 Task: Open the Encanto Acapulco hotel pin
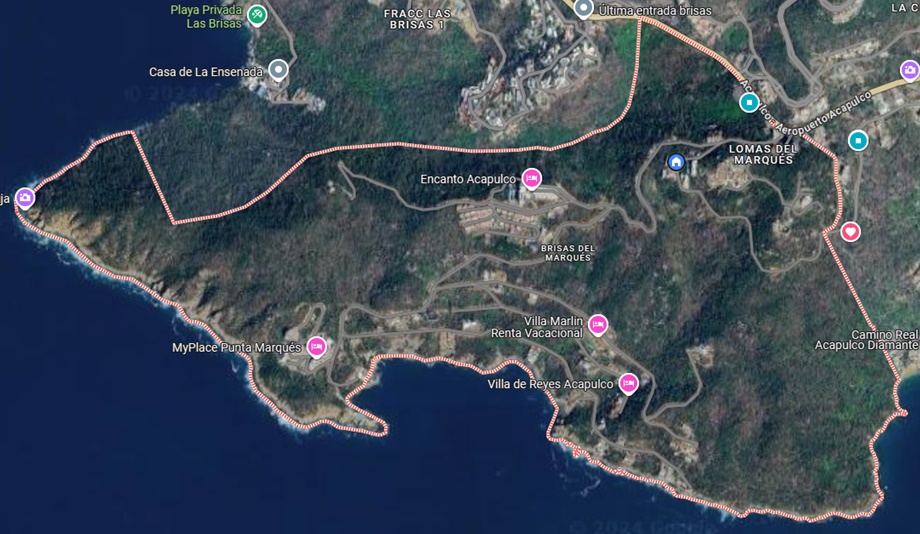click(x=532, y=178)
